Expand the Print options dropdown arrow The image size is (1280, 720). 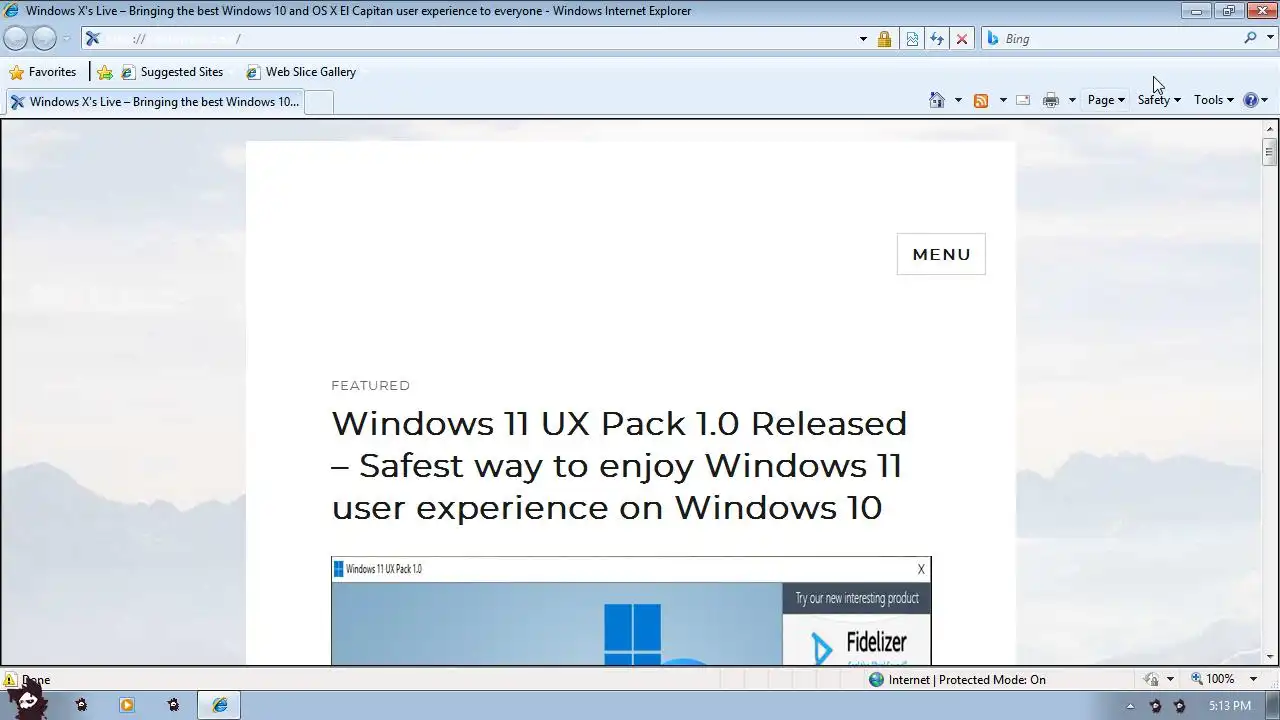(1072, 100)
